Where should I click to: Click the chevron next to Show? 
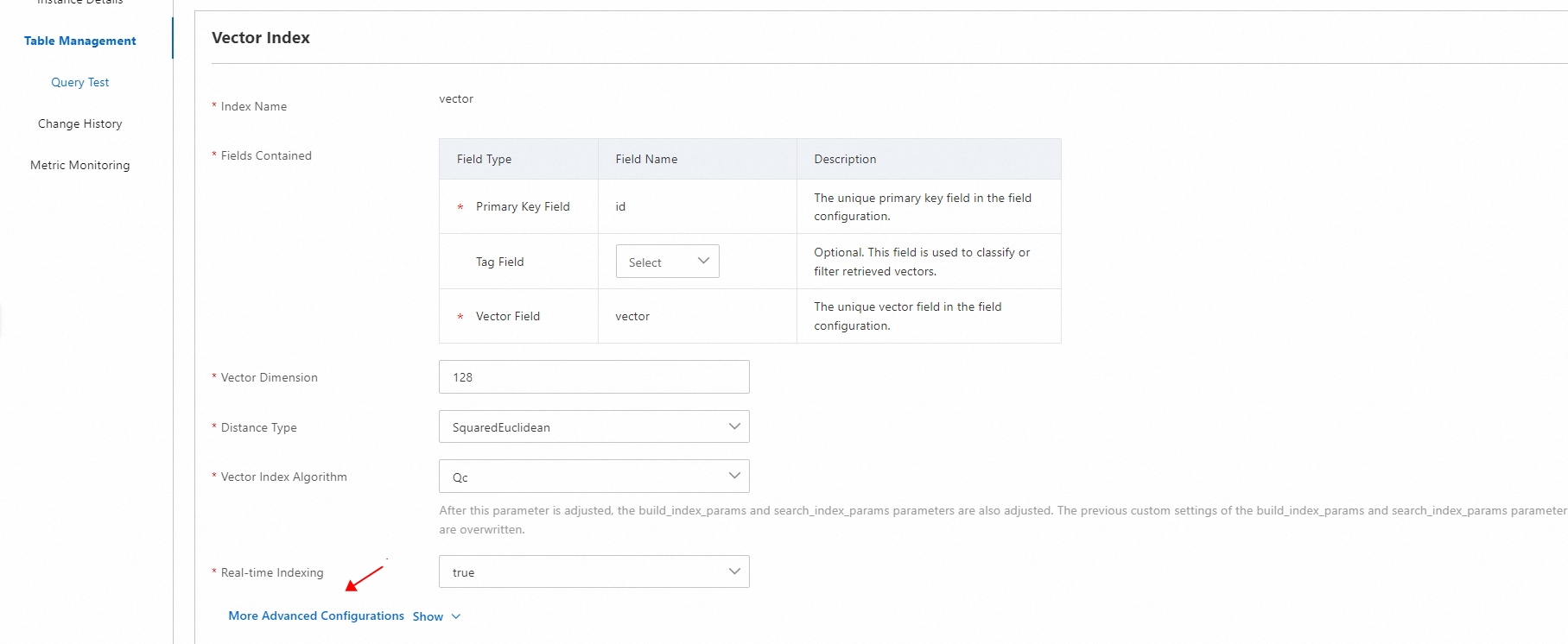[x=456, y=616]
